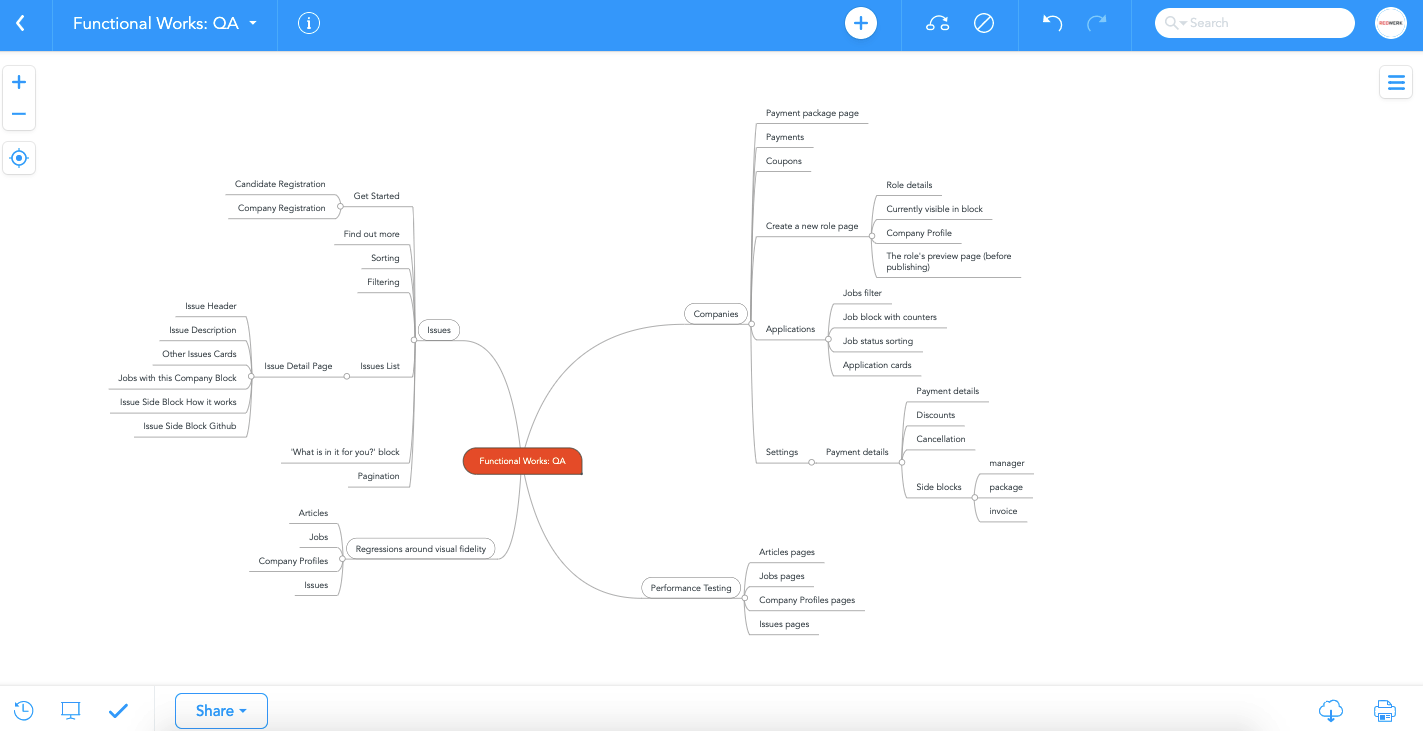This screenshot has height=731, width=1423.
Task: Select the central Functional Works: QA node
Action: (522, 461)
